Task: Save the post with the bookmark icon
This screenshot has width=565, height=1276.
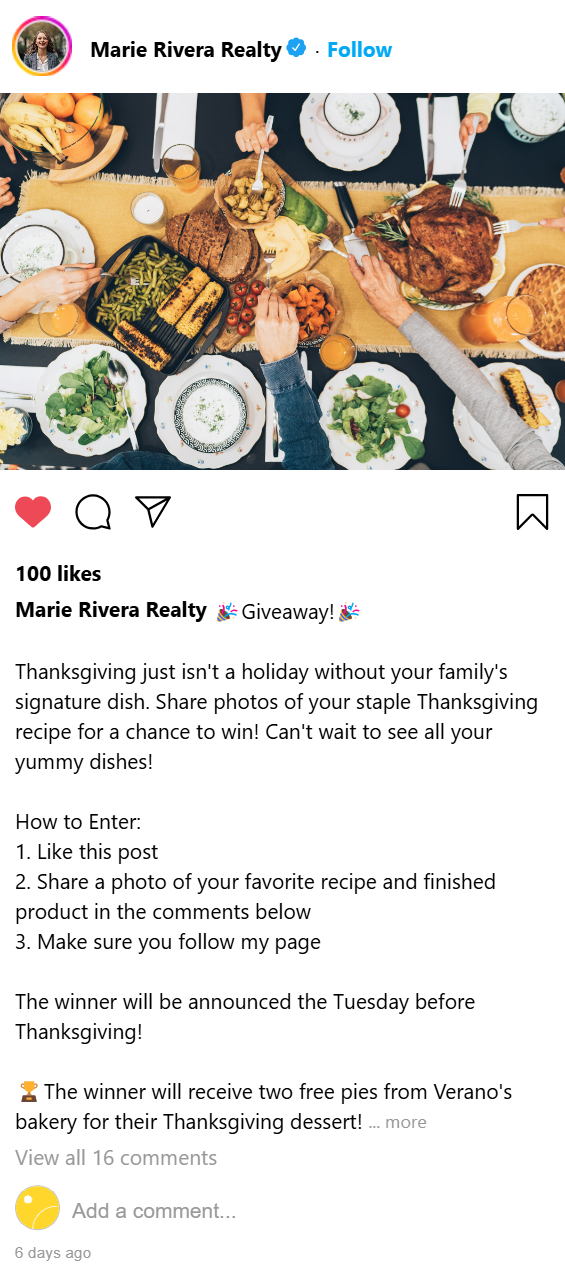Action: click(x=532, y=511)
